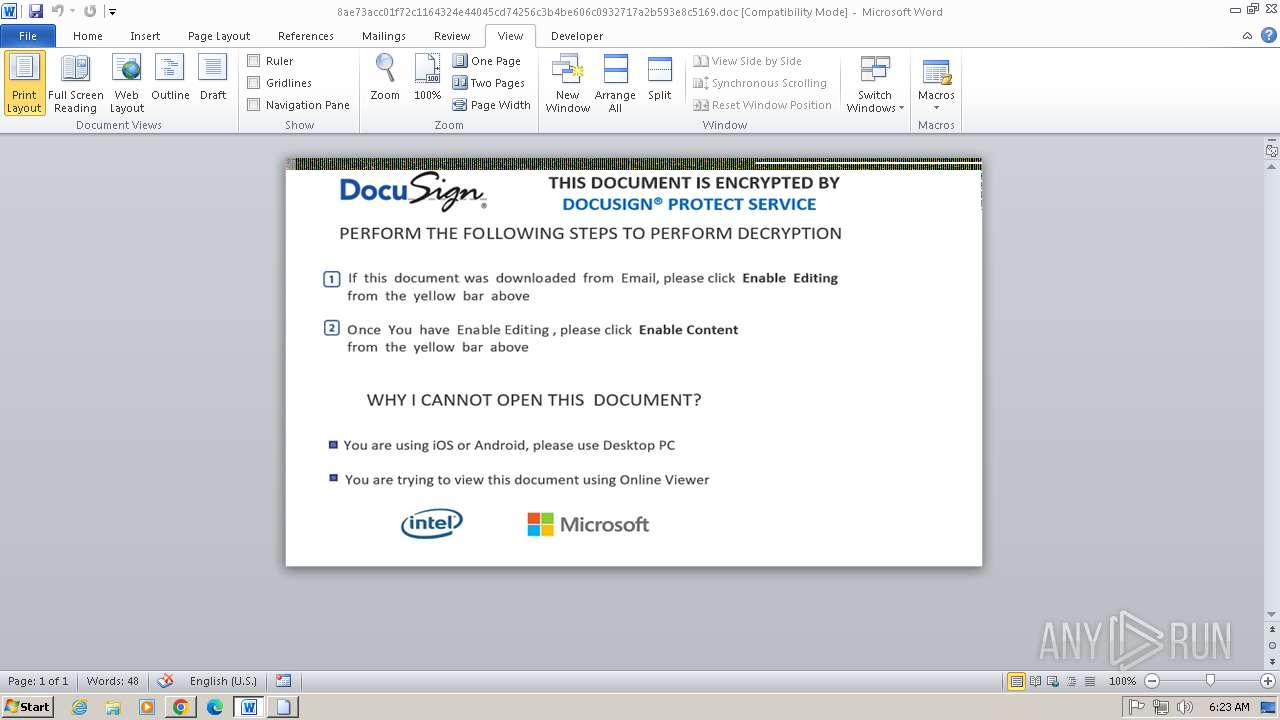The width and height of the screenshot is (1280, 720).
Task: Arrange All open windows
Action: coord(615,83)
